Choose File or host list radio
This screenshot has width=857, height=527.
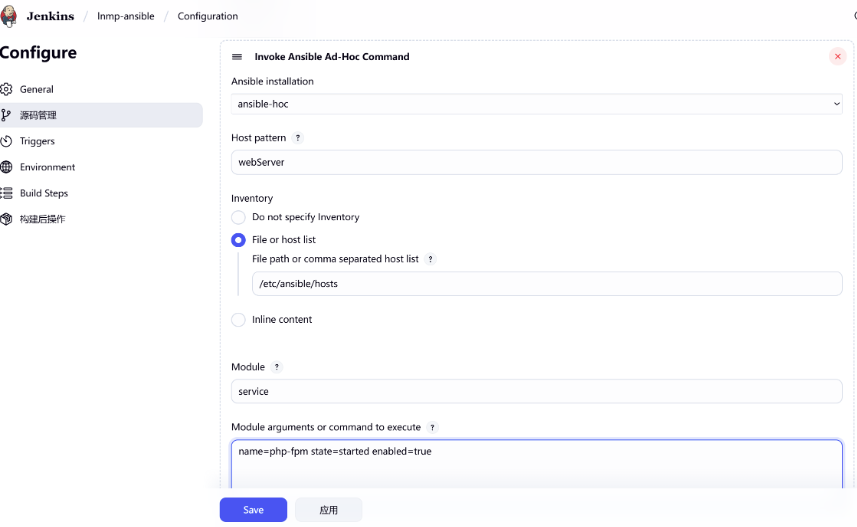(238, 240)
